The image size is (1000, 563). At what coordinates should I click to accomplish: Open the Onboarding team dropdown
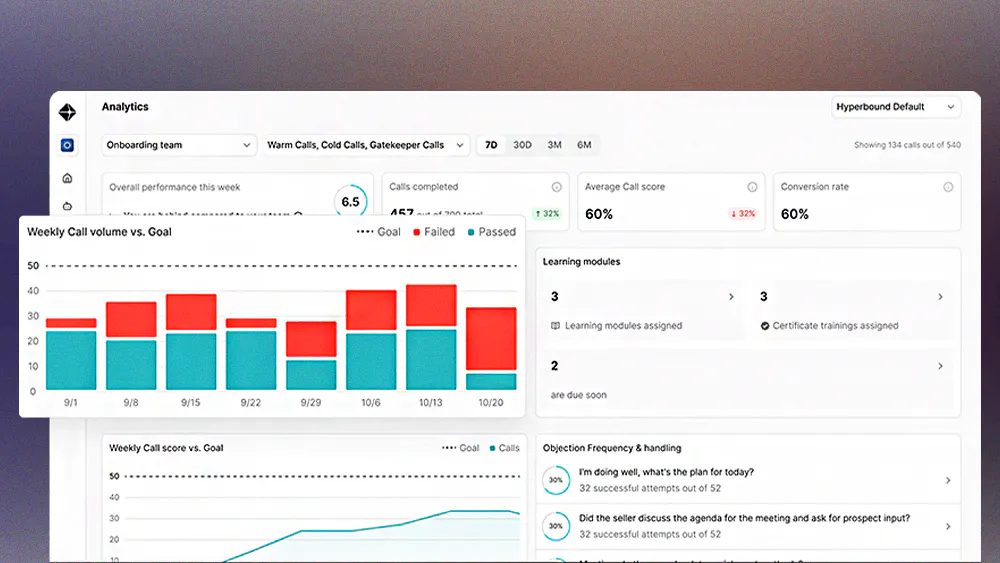pos(179,145)
